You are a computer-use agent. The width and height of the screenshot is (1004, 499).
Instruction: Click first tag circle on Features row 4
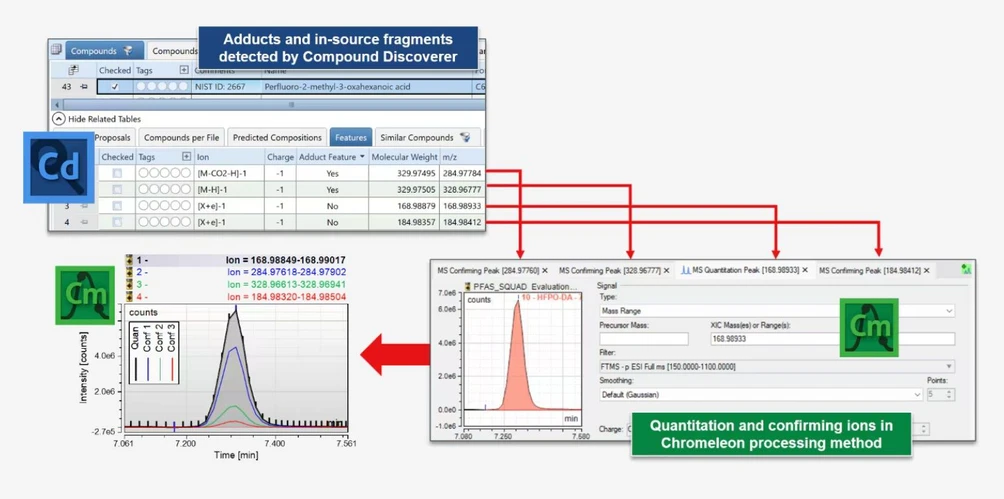tap(143, 222)
